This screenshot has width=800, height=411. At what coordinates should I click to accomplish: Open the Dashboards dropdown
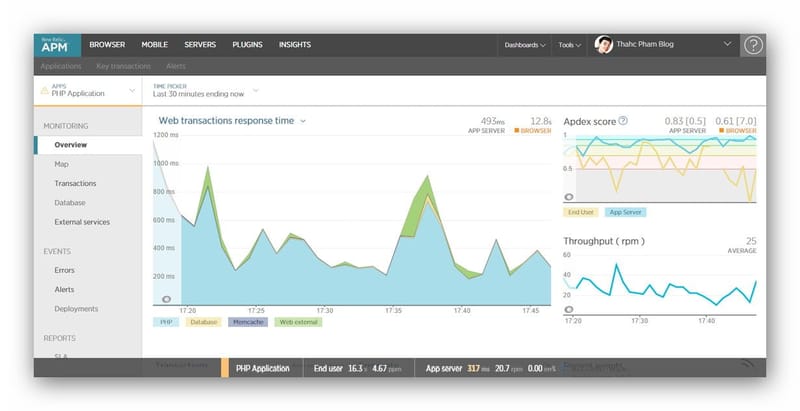[524, 45]
